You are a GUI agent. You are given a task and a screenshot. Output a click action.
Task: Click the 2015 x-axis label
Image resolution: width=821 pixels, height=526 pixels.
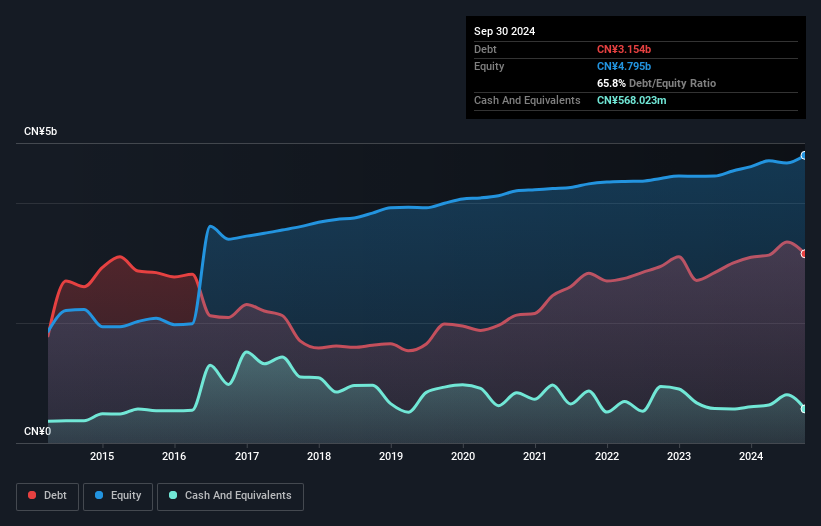pos(102,456)
